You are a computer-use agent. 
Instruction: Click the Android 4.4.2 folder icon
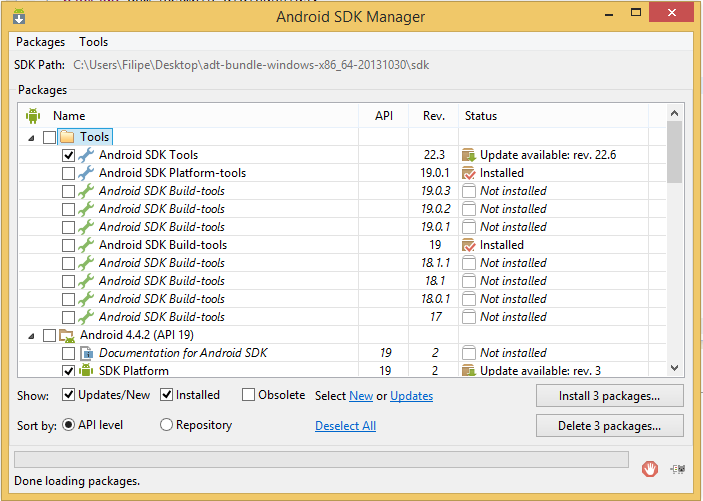click(67, 335)
